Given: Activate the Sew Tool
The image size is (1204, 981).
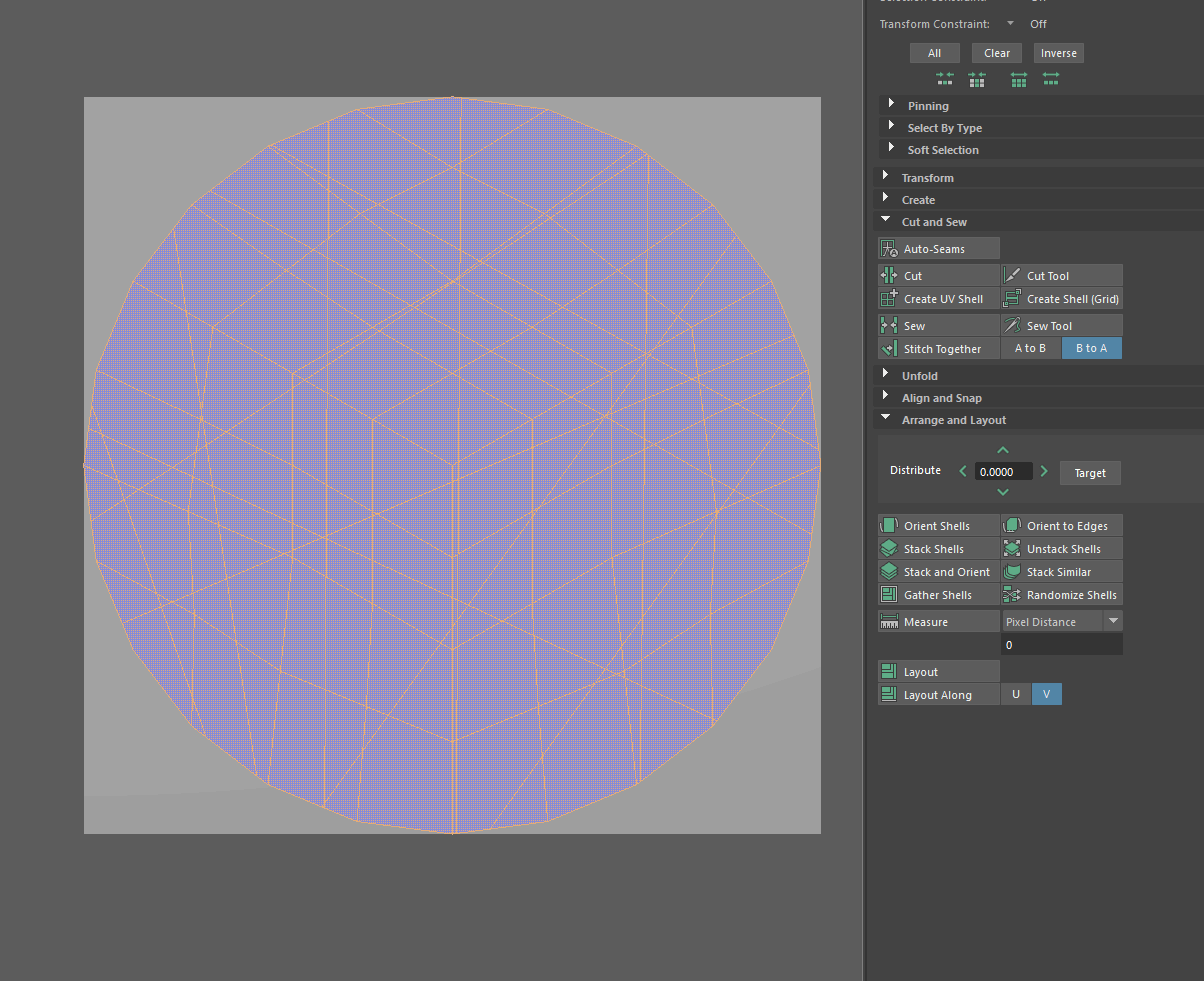Looking at the screenshot, I should click(1062, 325).
